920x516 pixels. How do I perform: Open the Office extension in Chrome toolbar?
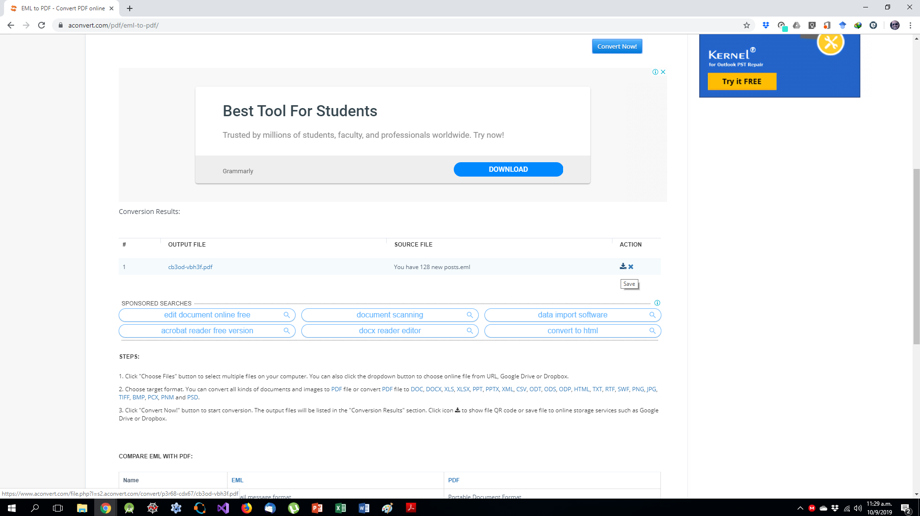(x=827, y=25)
